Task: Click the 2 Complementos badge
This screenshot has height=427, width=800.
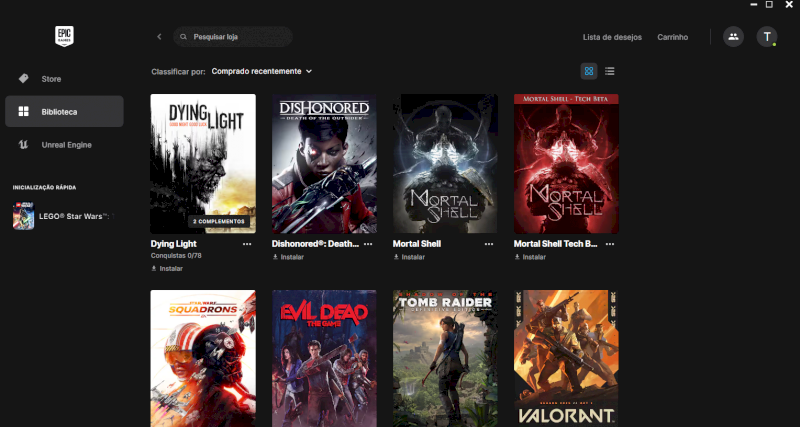Action: [219, 221]
